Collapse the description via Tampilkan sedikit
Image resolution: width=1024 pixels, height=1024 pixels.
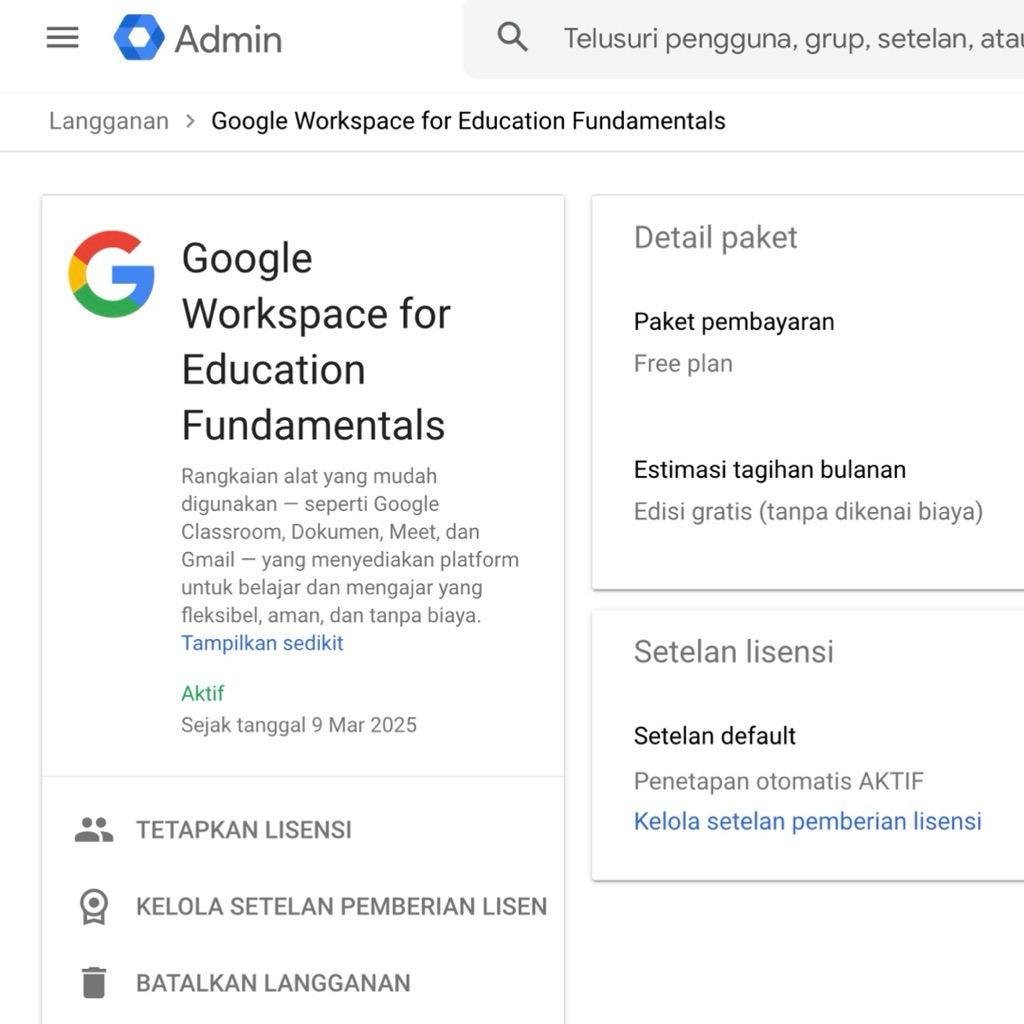[x=262, y=644]
